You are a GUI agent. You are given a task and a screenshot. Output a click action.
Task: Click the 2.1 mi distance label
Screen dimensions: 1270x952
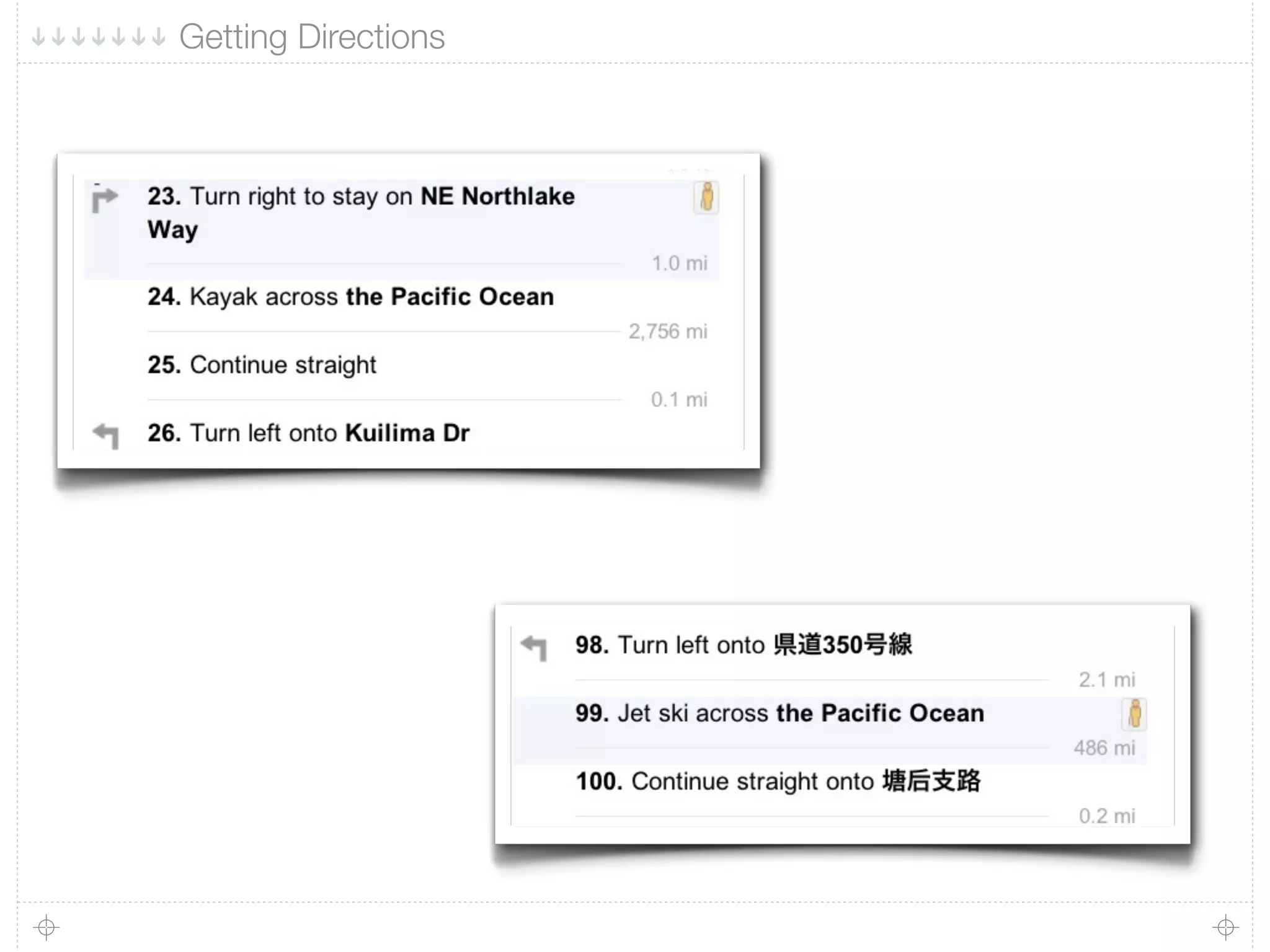tap(1107, 680)
